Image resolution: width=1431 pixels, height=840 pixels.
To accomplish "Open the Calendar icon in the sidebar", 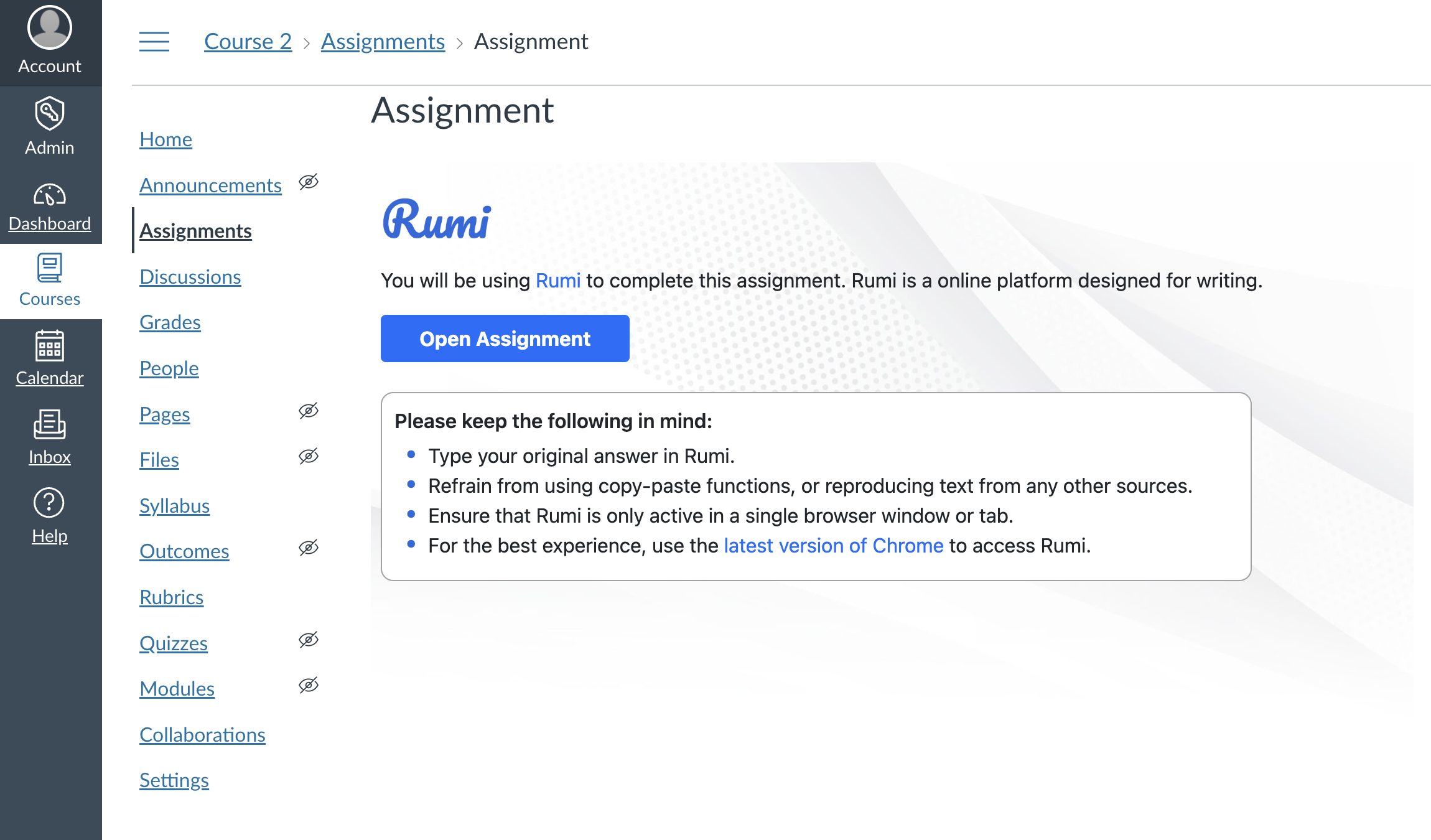I will tap(50, 345).
